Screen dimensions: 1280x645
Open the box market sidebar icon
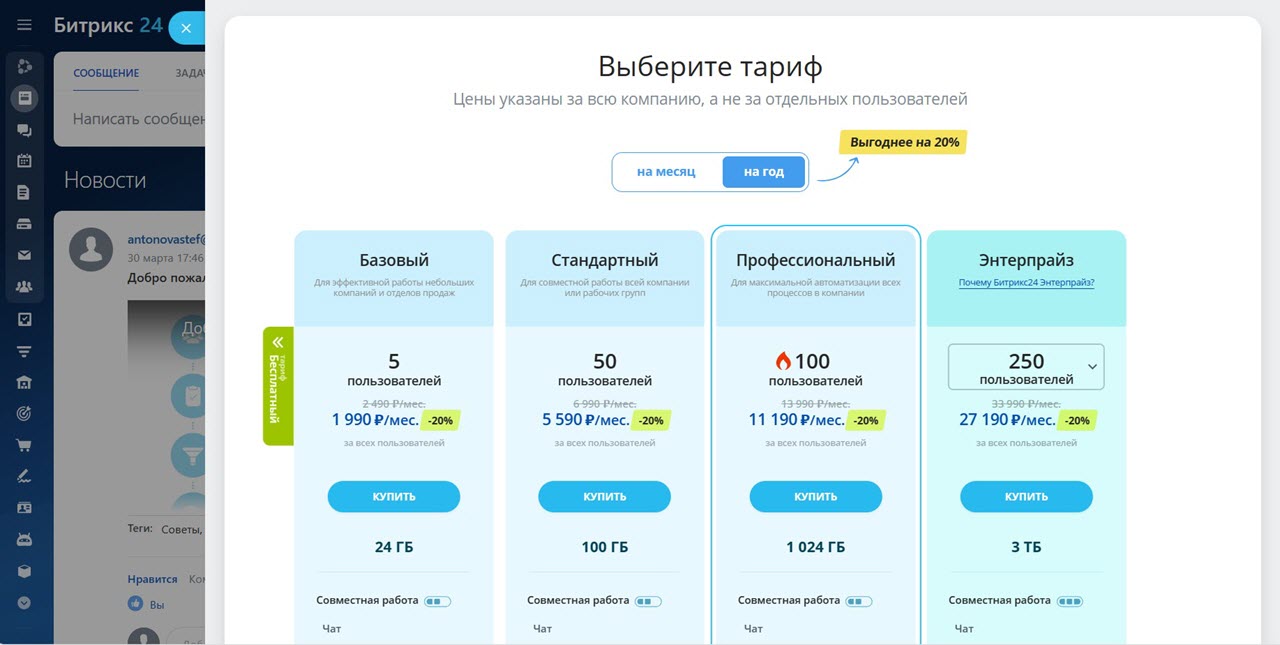coord(24,571)
